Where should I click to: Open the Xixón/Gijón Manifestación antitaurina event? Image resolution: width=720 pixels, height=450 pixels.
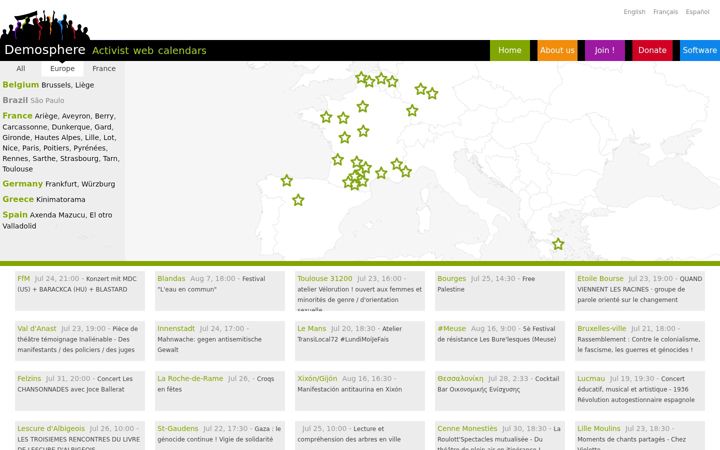click(360, 391)
